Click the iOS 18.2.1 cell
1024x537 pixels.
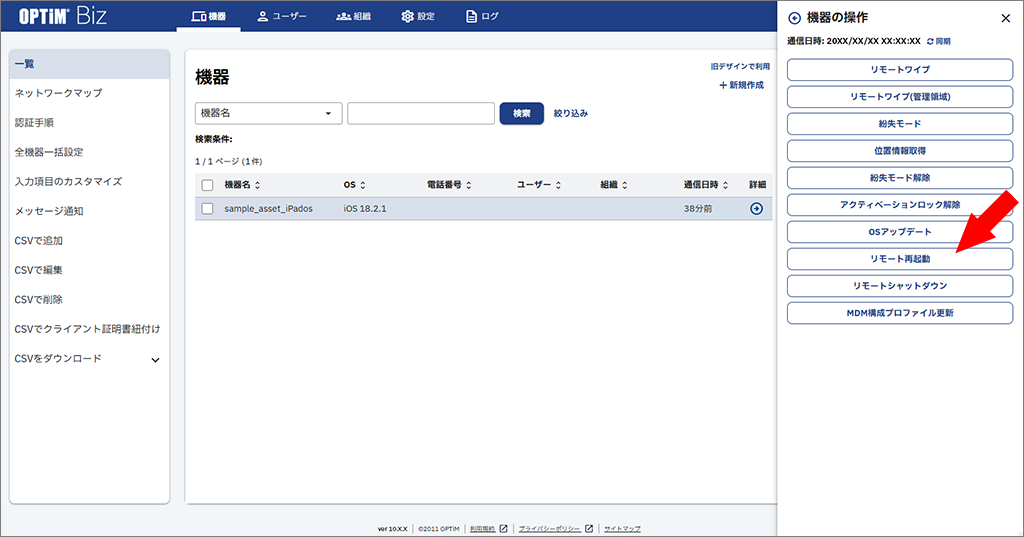point(365,208)
